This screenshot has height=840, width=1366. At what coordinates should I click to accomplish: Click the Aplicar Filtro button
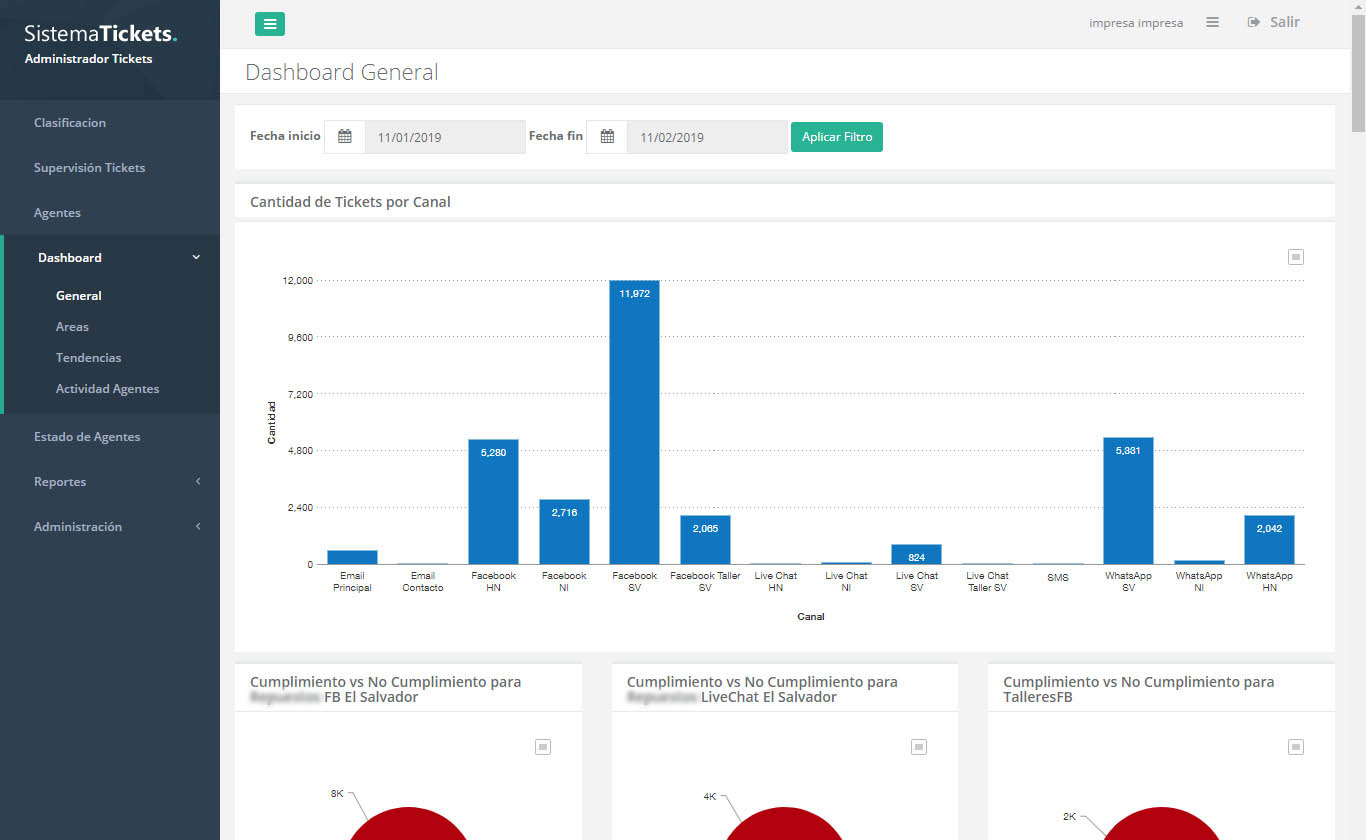837,137
